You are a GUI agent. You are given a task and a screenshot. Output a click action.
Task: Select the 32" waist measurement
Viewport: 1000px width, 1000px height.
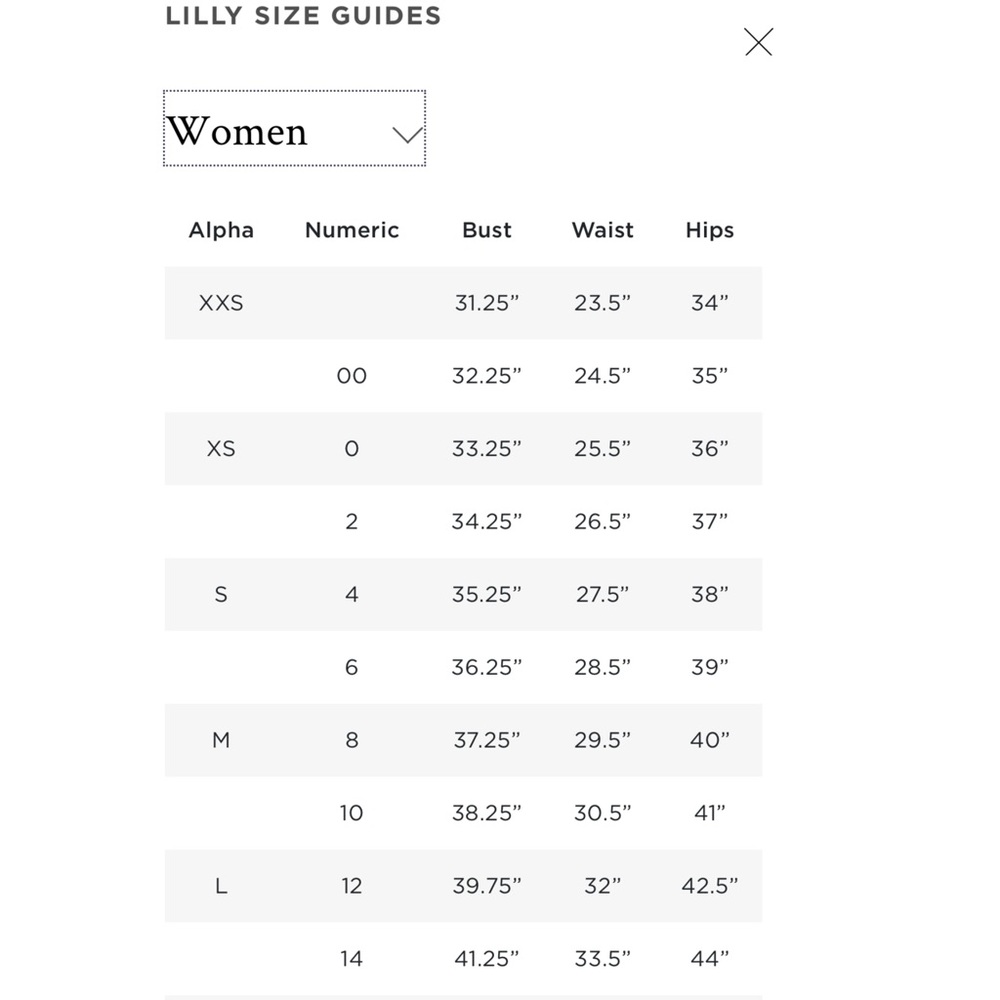(x=603, y=886)
